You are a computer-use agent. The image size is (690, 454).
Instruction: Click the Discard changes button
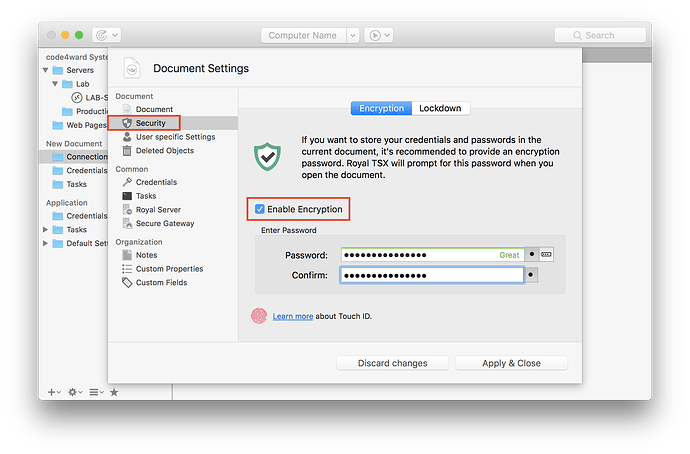coord(392,363)
